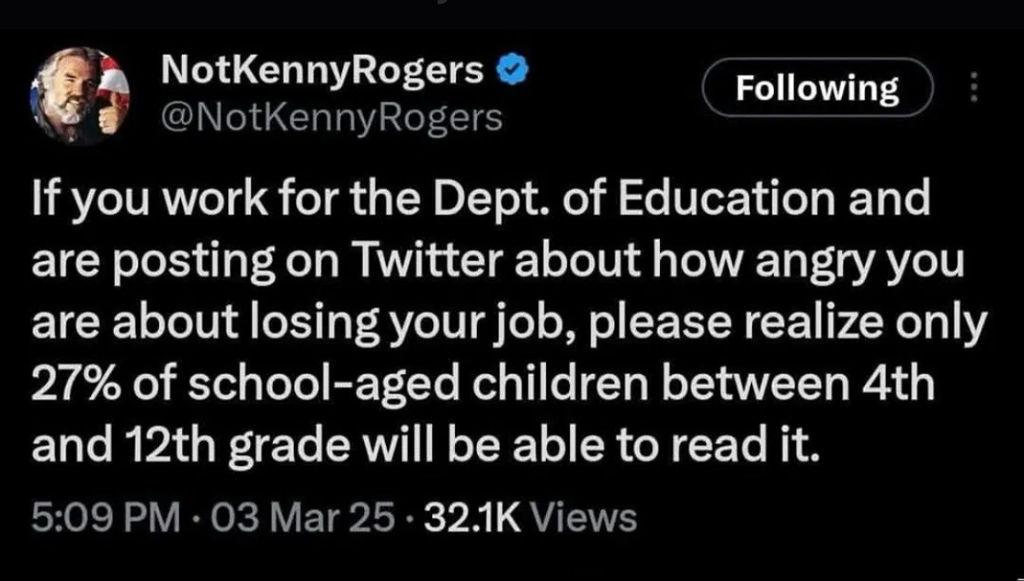The image size is (1024, 581).
Task: Click the word Views beside the count
Action: (x=583, y=517)
